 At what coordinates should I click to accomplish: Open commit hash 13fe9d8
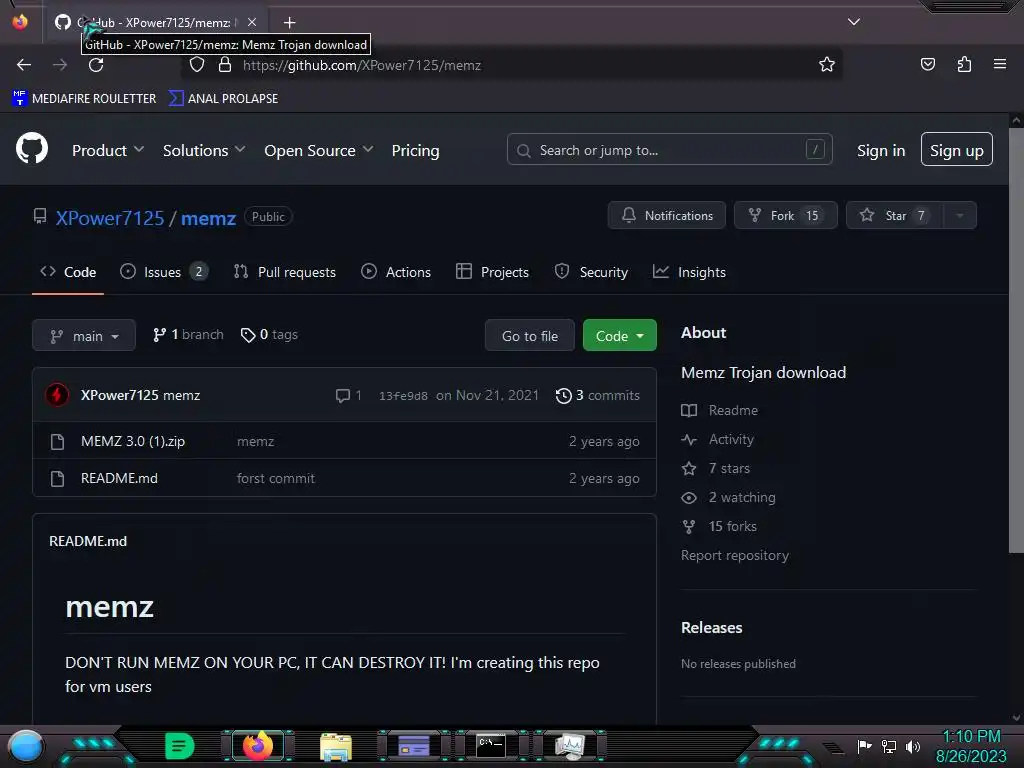click(x=403, y=396)
